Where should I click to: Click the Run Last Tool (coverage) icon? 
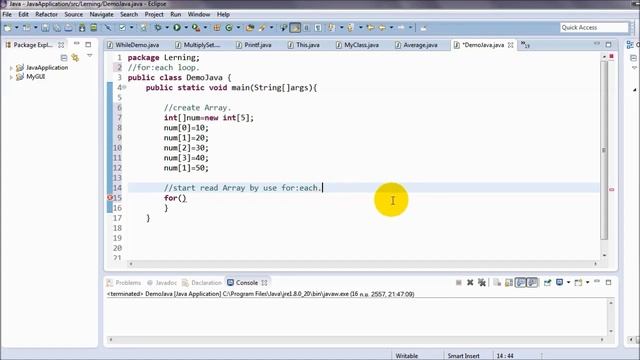click(196, 28)
